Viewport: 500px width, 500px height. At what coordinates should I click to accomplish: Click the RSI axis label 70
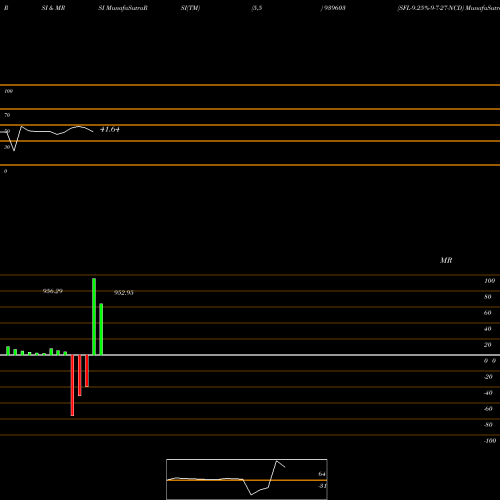click(7, 115)
